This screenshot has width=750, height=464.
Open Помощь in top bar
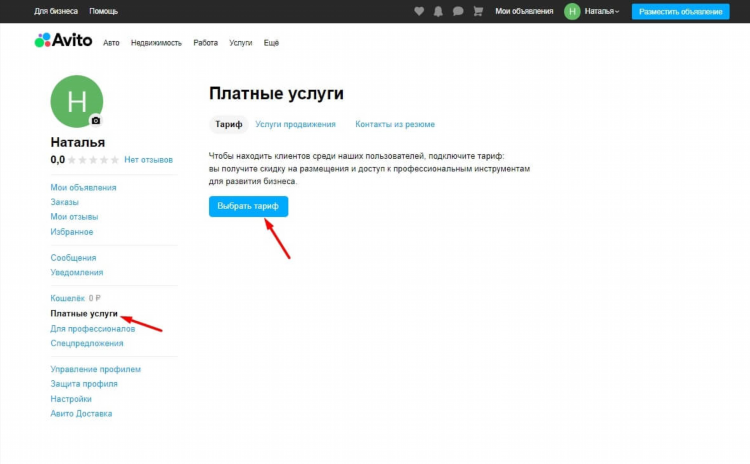pyautogui.click(x=103, y=11)
